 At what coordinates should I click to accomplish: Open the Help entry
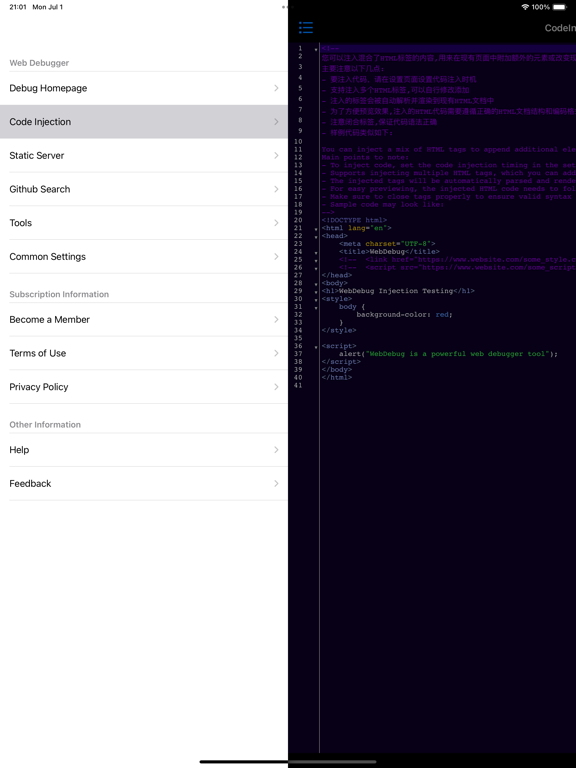click(144, 450)
